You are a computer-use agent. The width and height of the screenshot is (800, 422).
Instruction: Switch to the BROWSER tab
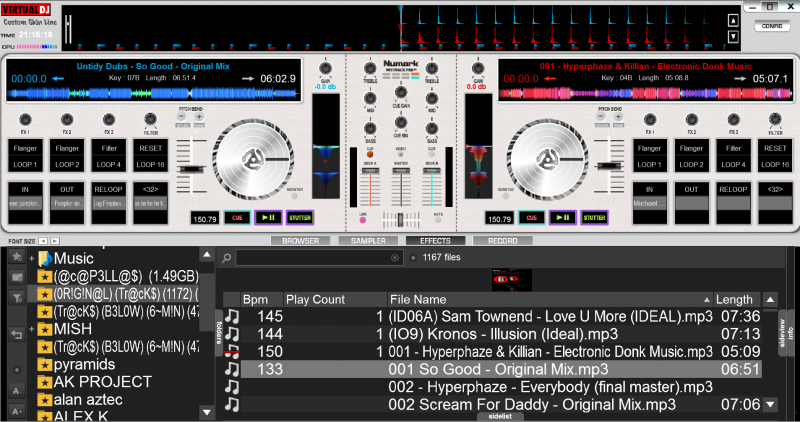301,240
